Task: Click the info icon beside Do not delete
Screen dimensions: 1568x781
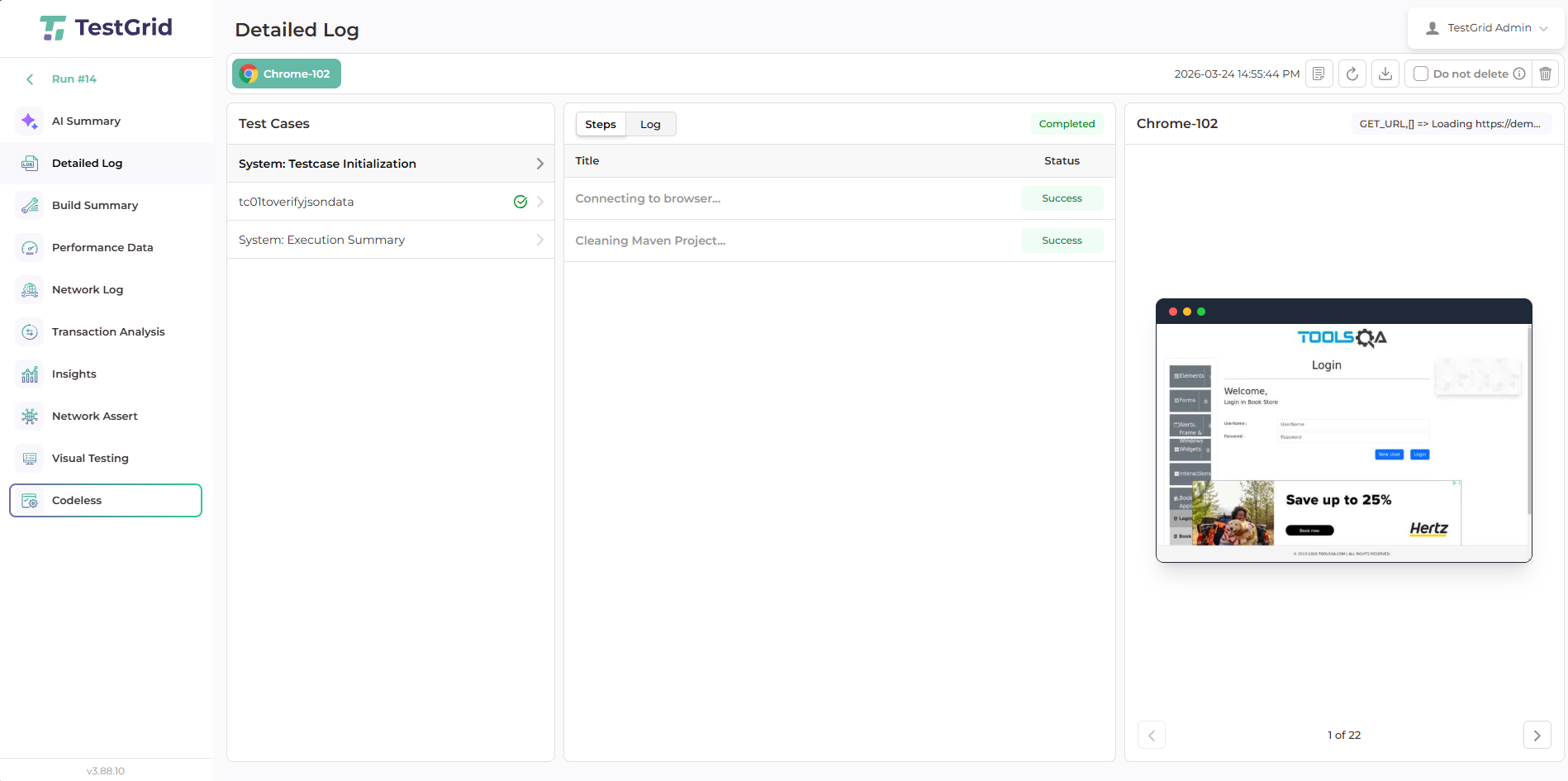Action: pyautogui.click(x=1519, y=74)
